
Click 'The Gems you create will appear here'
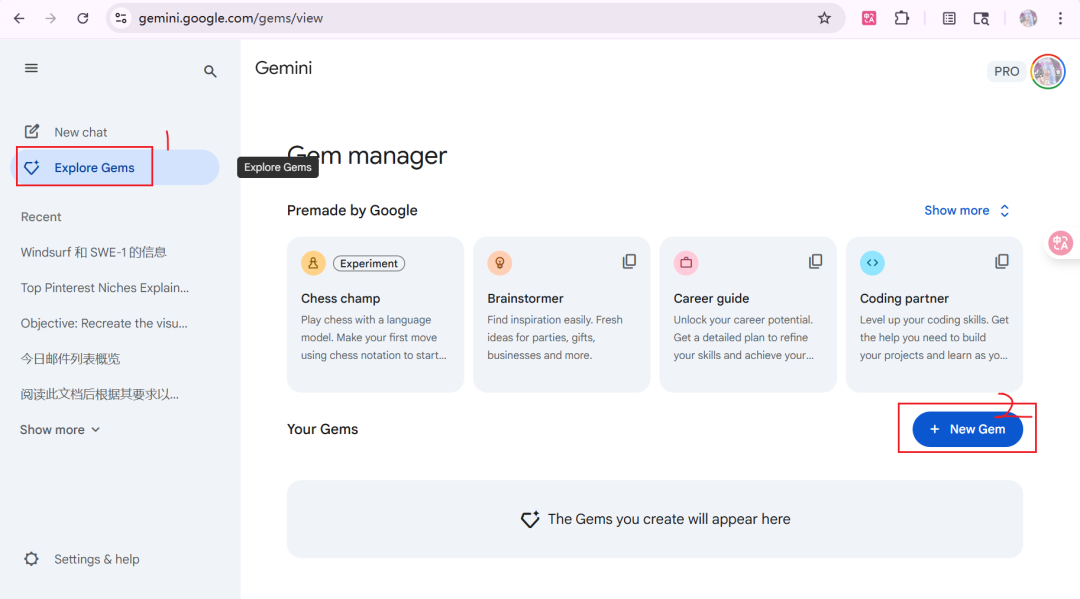point(669,519)
